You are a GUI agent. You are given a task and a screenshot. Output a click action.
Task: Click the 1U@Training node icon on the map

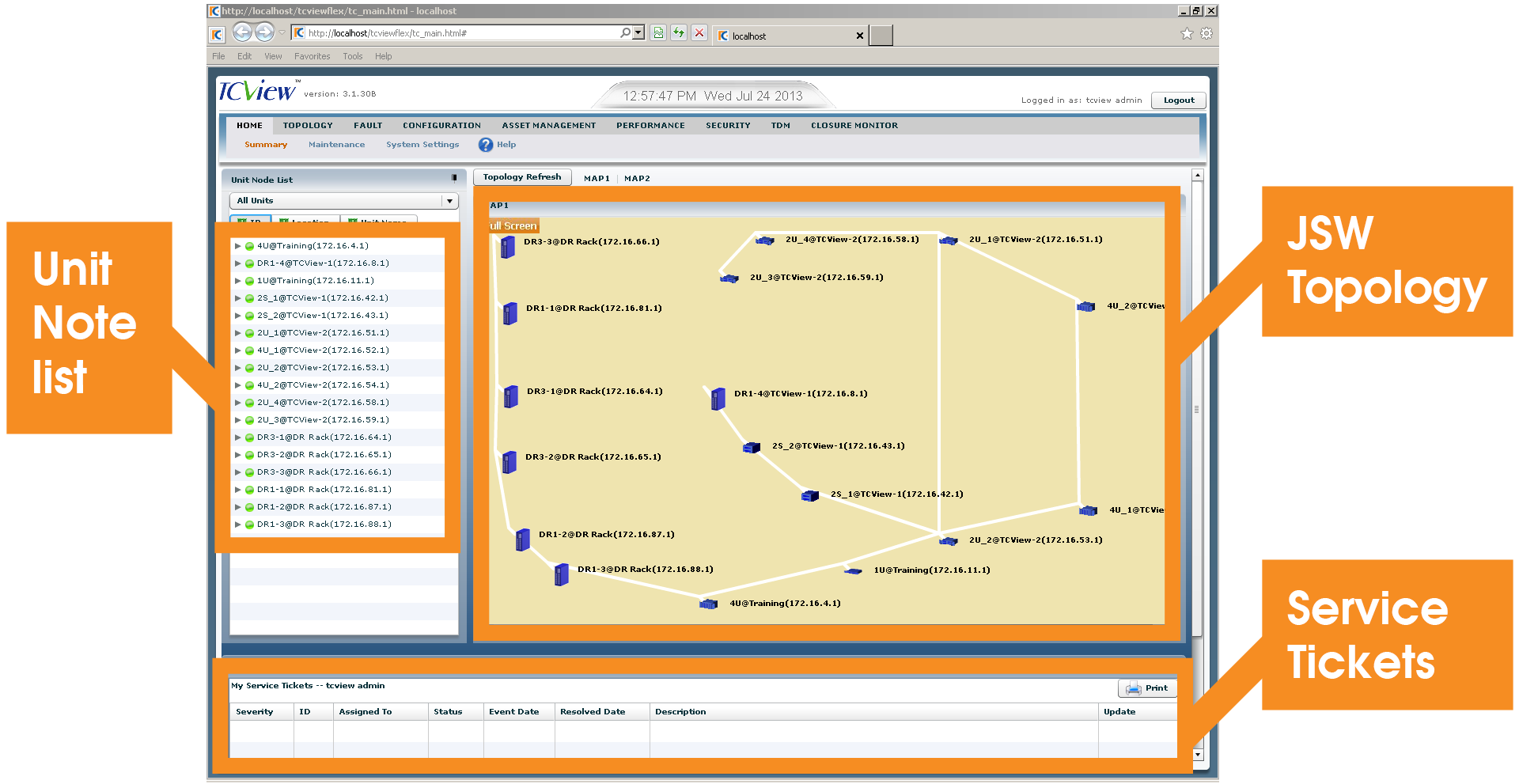(853, 570)
